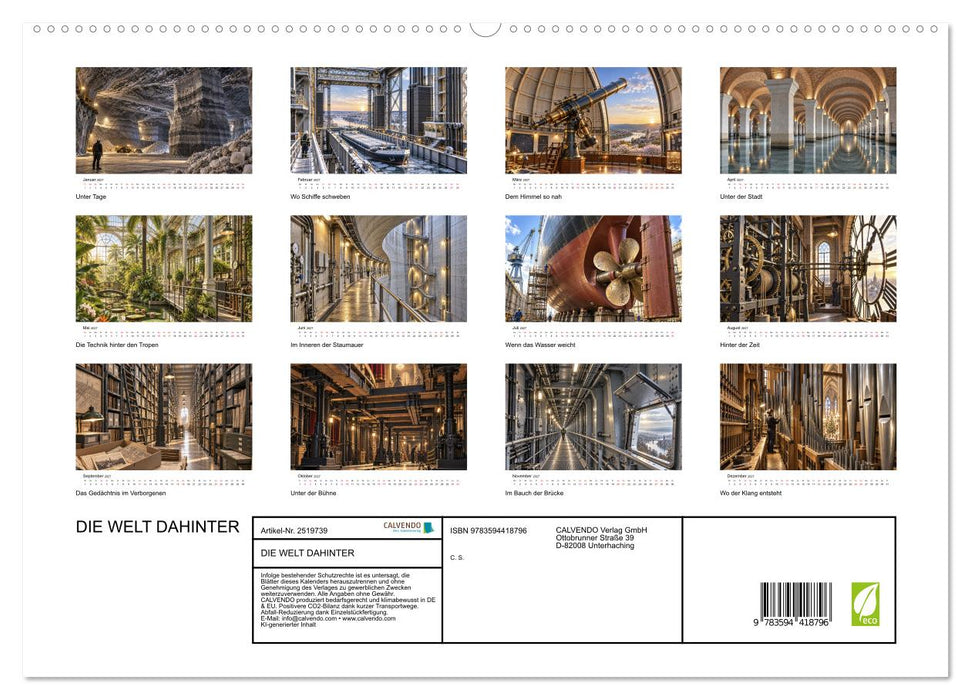Select the organ pipes image 'Wo der Klang entsteht'
The image size is (971, 700).
[x=808, y=416]
